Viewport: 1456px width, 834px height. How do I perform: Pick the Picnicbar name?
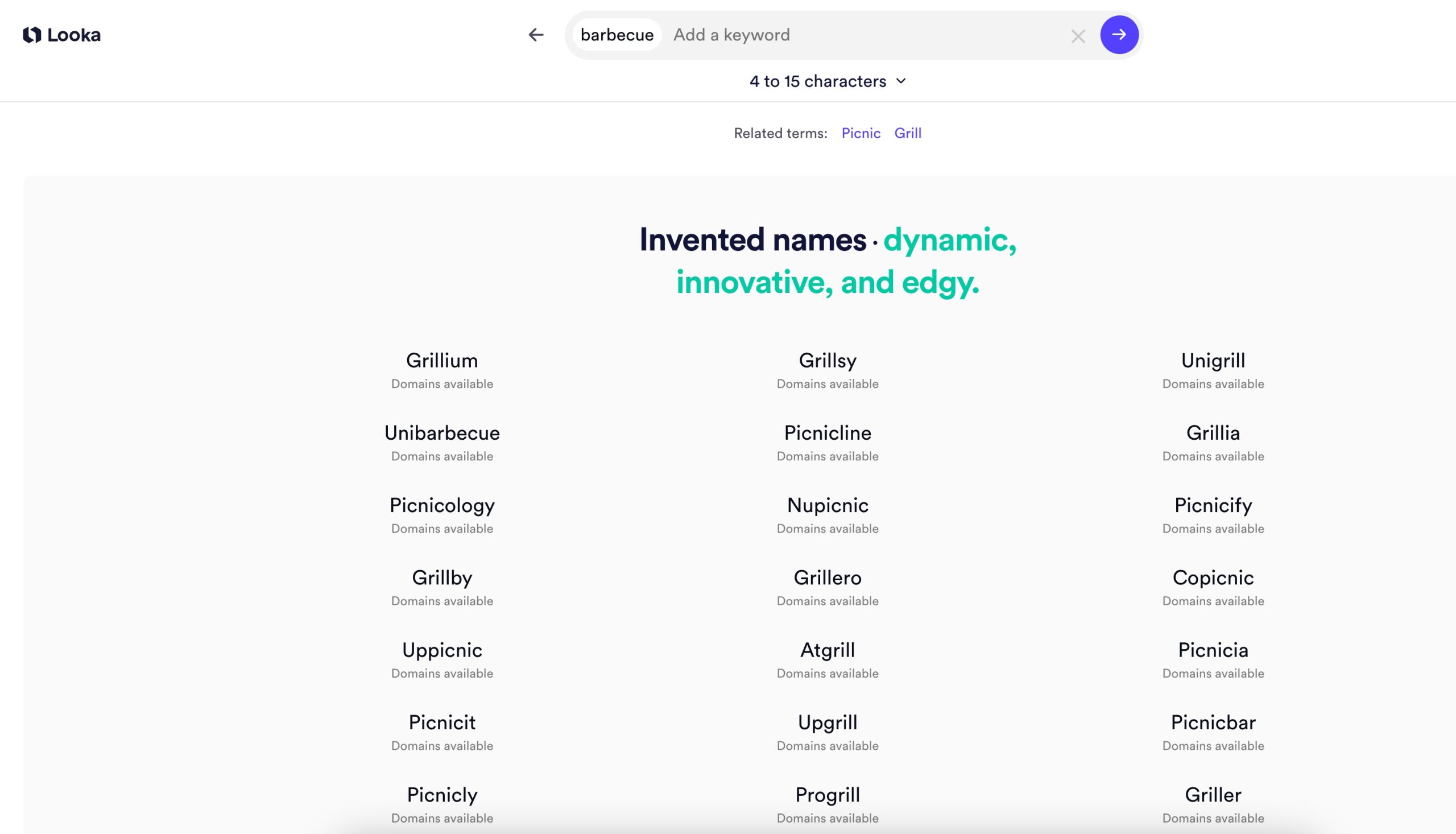[1213, 723]
